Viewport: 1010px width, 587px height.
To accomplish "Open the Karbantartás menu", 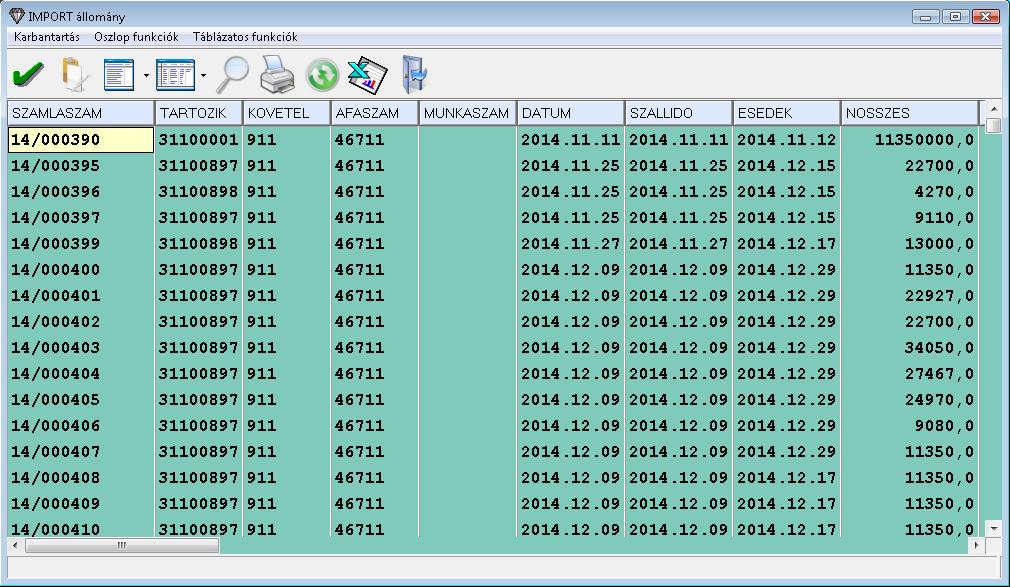I will [47, 37].
